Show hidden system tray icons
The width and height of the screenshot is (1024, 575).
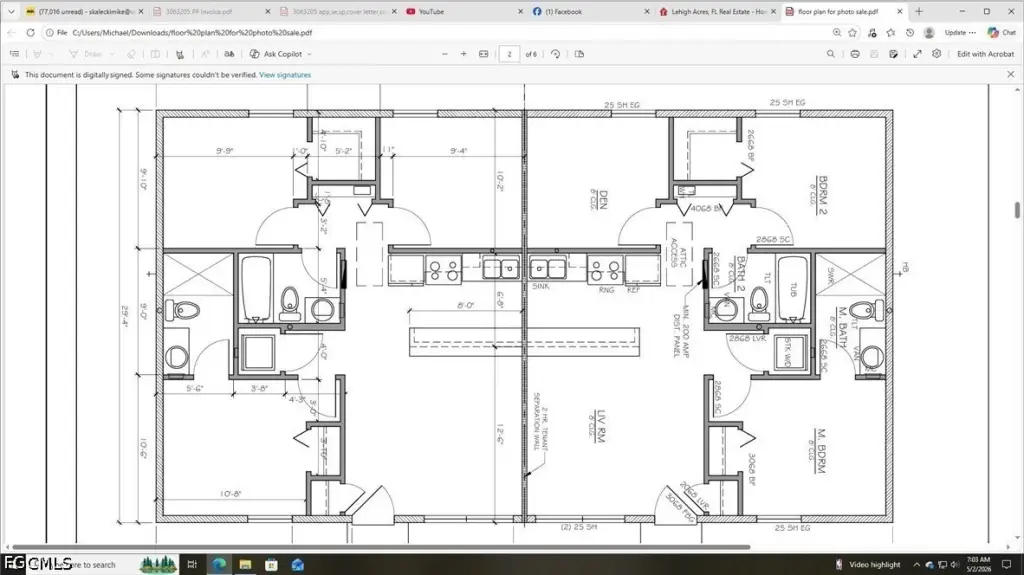[916, 565]
